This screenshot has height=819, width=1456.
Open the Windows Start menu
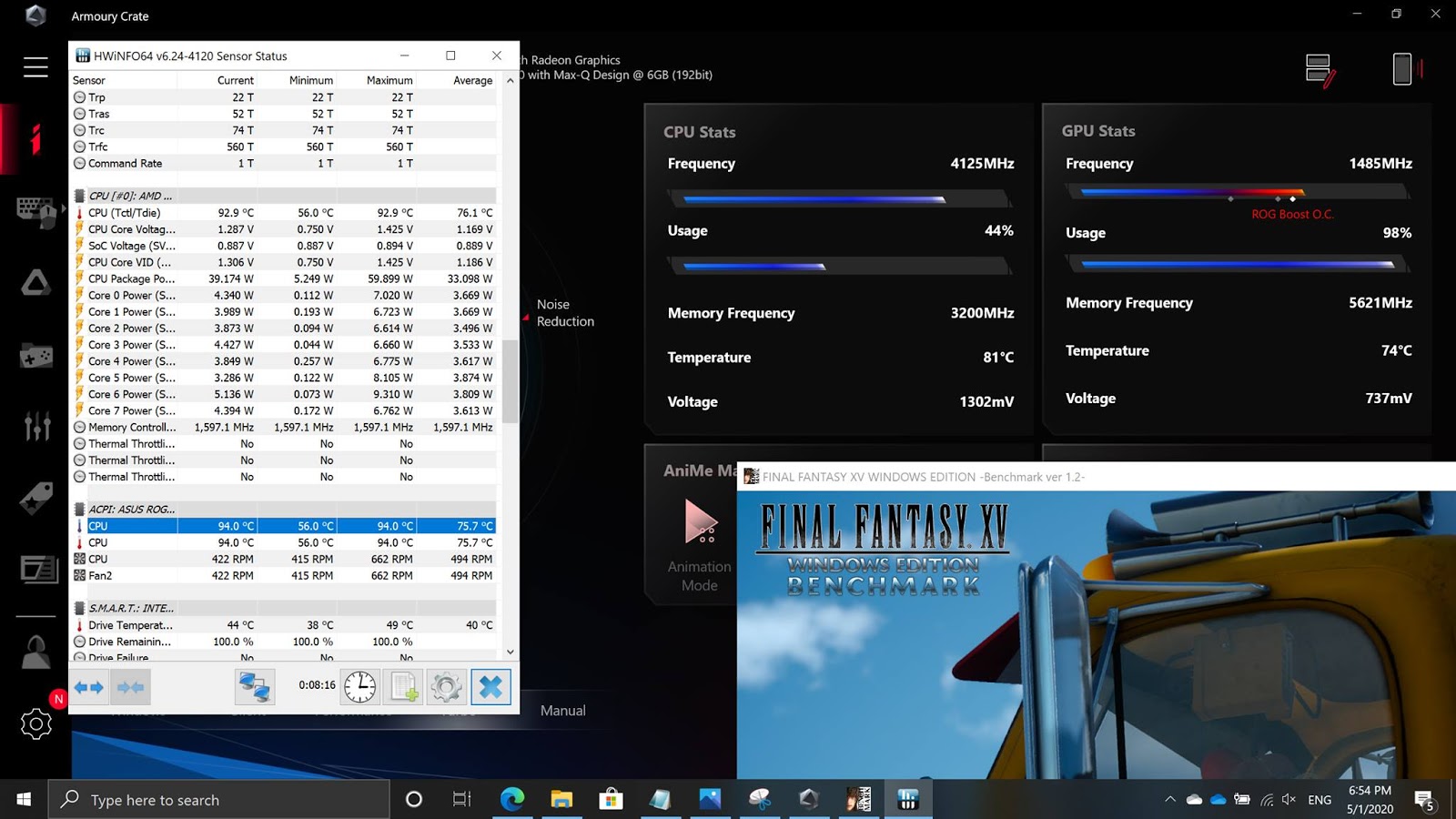(x=24, y=799)
